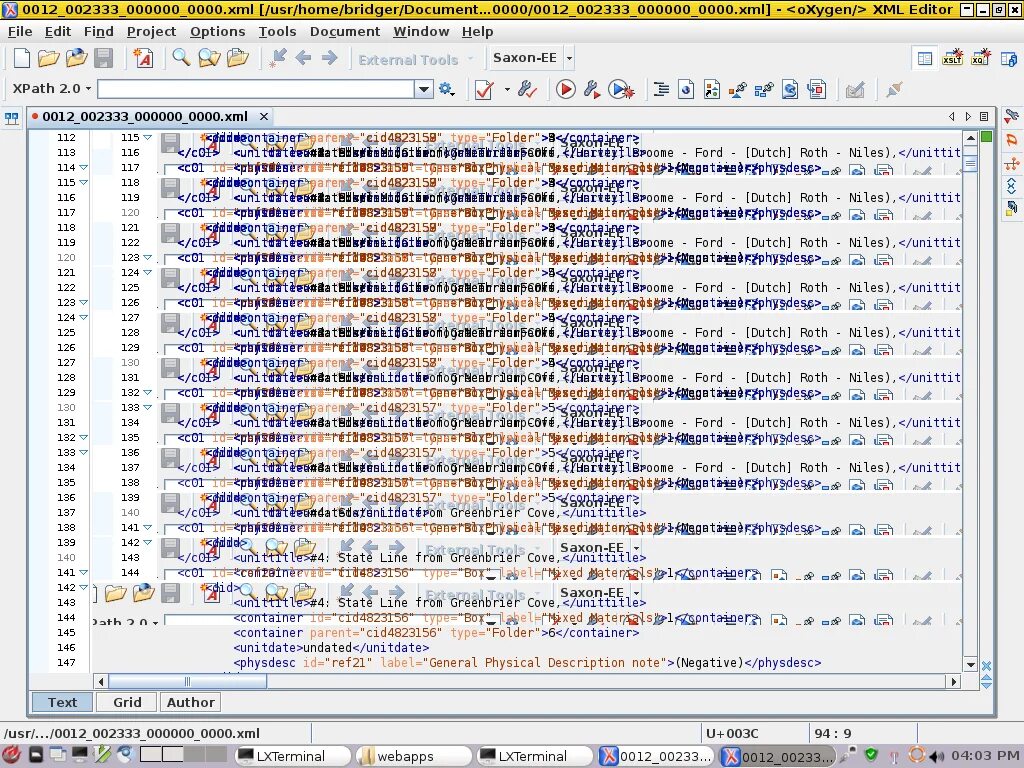Open Find/Replace magnifier icon
Viewport: 1024px width, 768px height.
click(x=181, y=57)
